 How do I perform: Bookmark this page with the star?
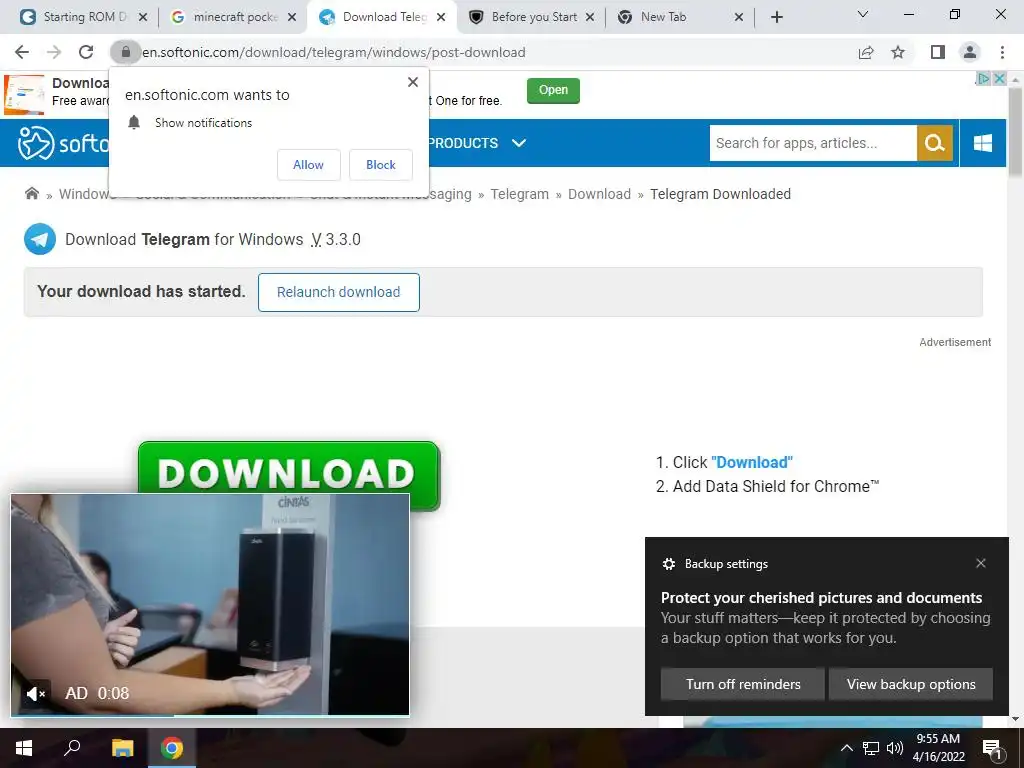click(898, 52)
